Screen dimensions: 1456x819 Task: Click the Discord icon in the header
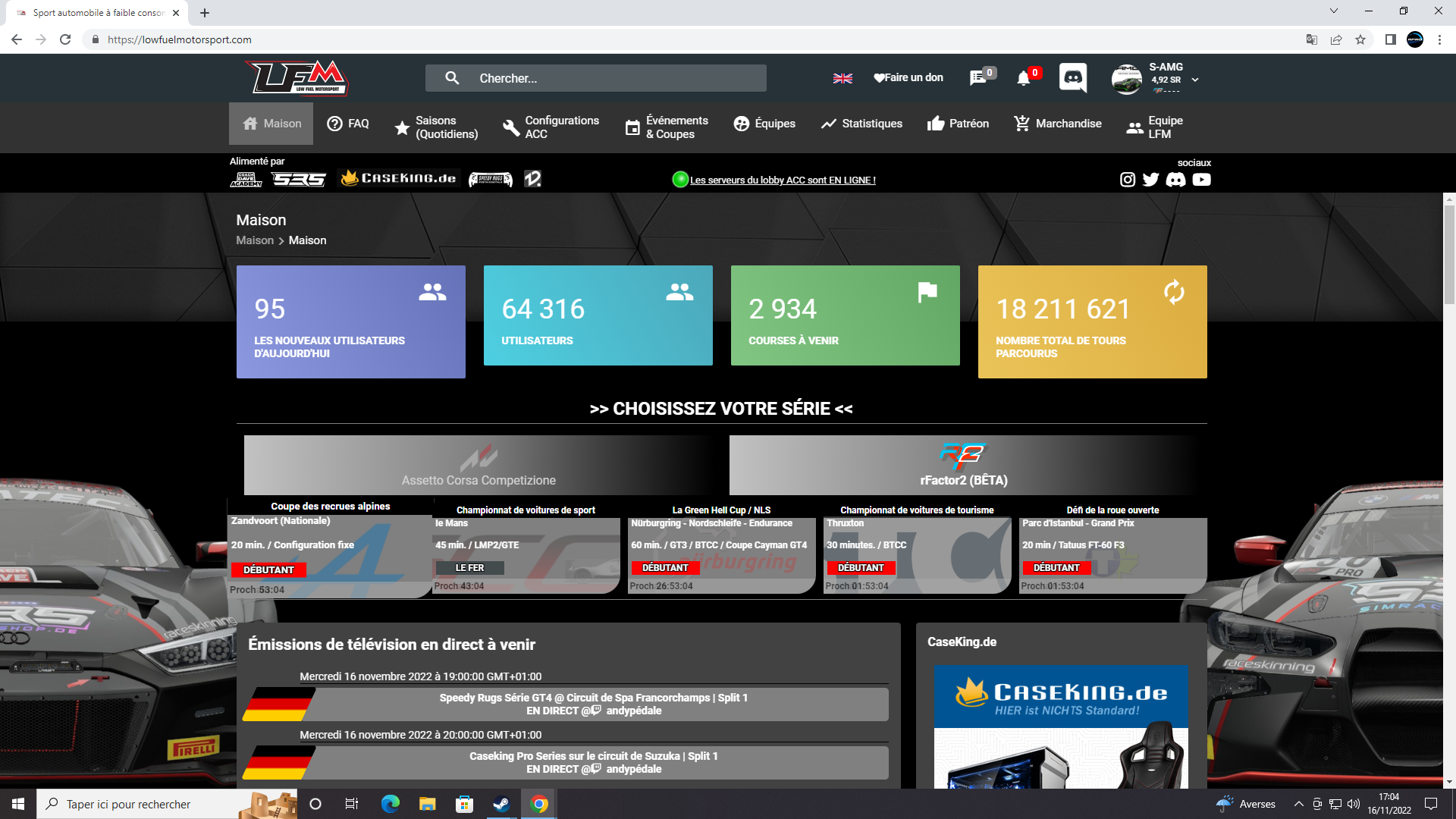pyautogui.click(x=1072, y=77)
